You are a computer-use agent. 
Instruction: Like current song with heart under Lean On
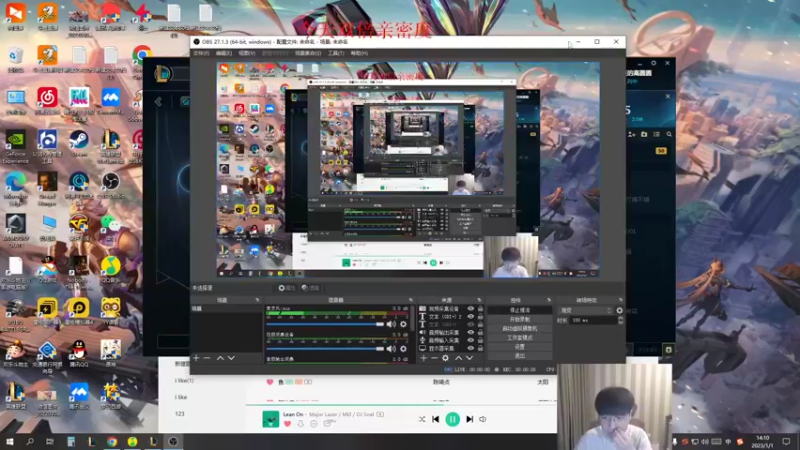pos(287,424)
